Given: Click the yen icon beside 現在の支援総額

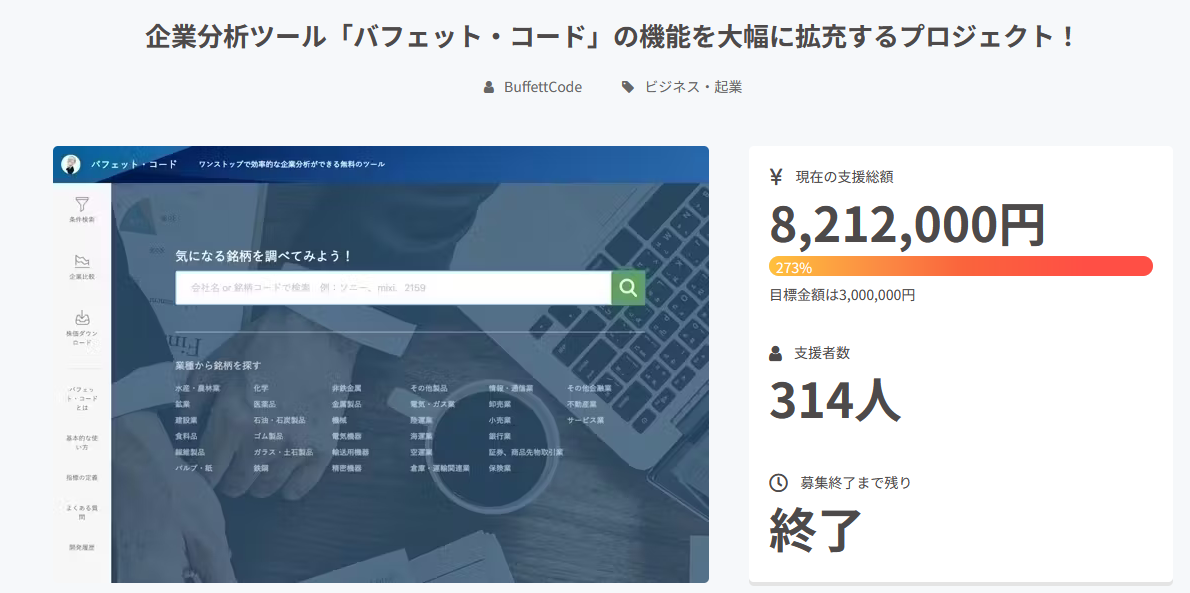Looking at the screenshot, I should (777, 177).
